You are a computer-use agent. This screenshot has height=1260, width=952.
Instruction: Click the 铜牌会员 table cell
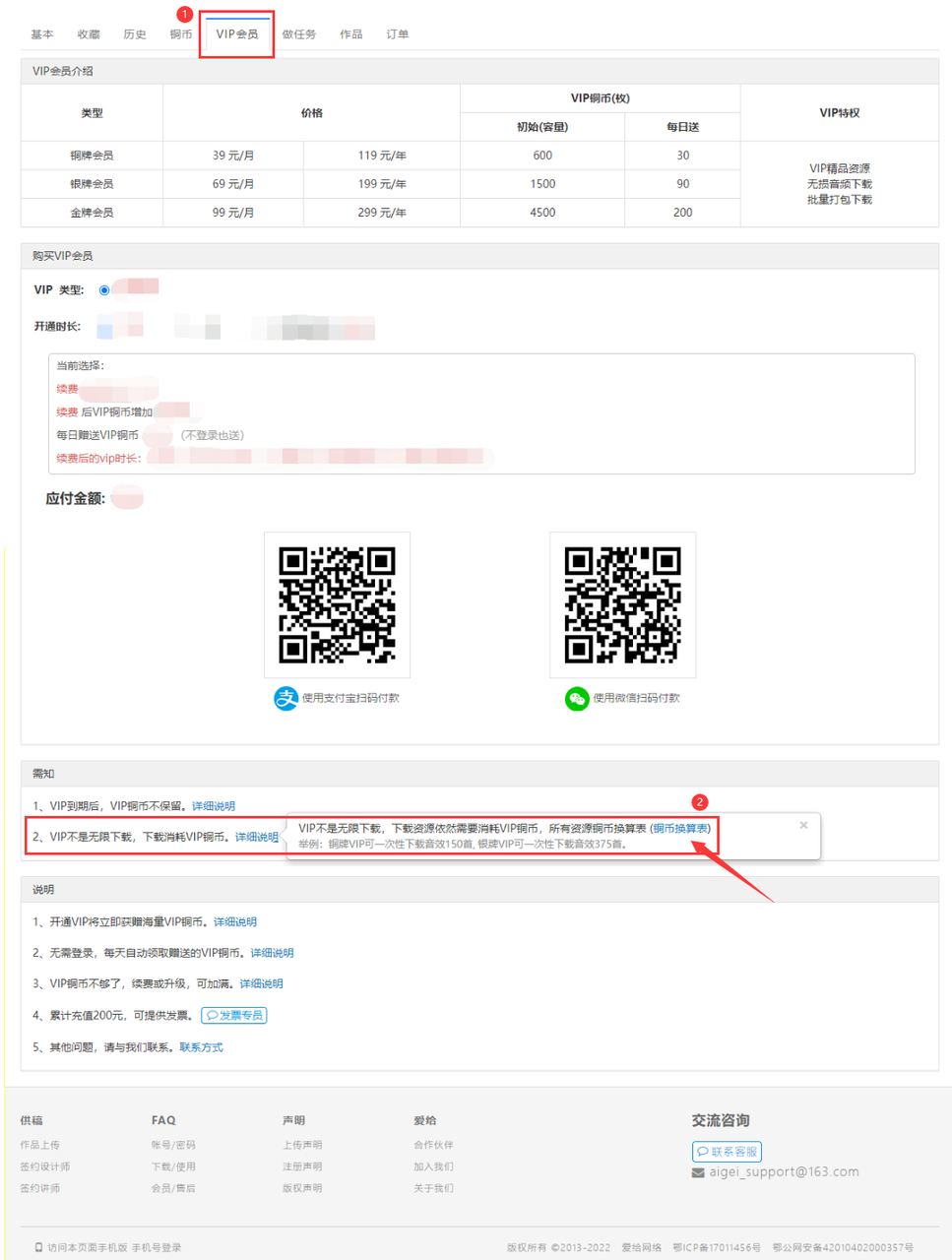(92, 156)
